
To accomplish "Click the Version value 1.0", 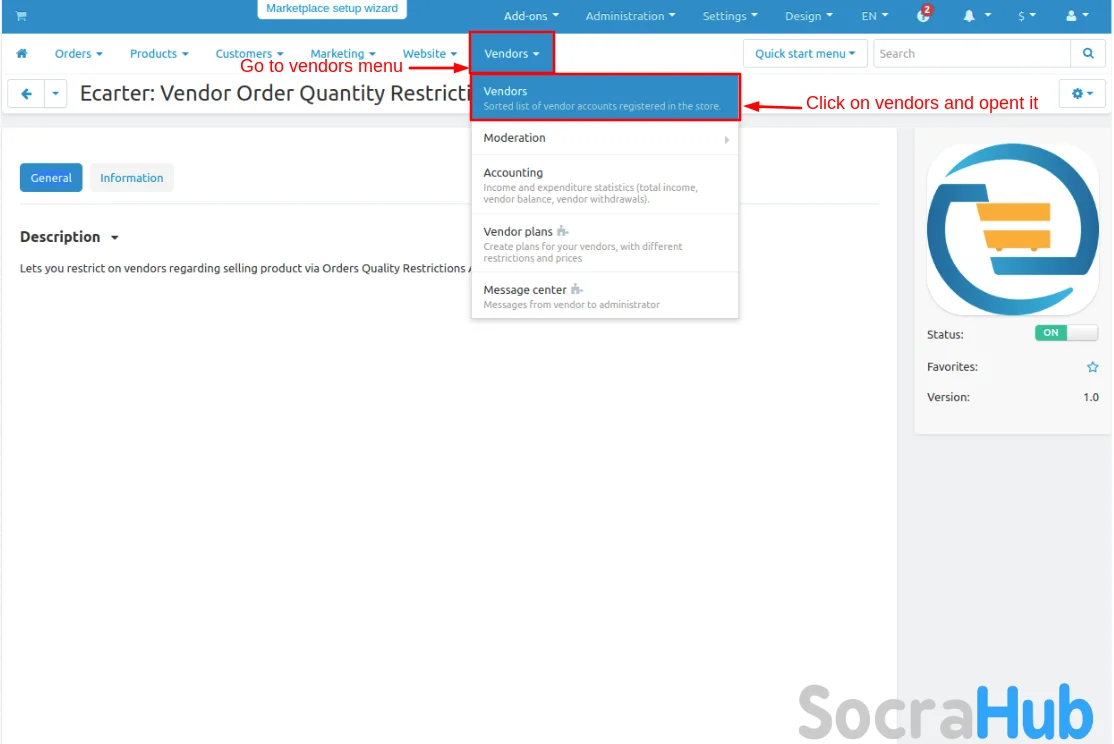I will [x=1091, y=397].
